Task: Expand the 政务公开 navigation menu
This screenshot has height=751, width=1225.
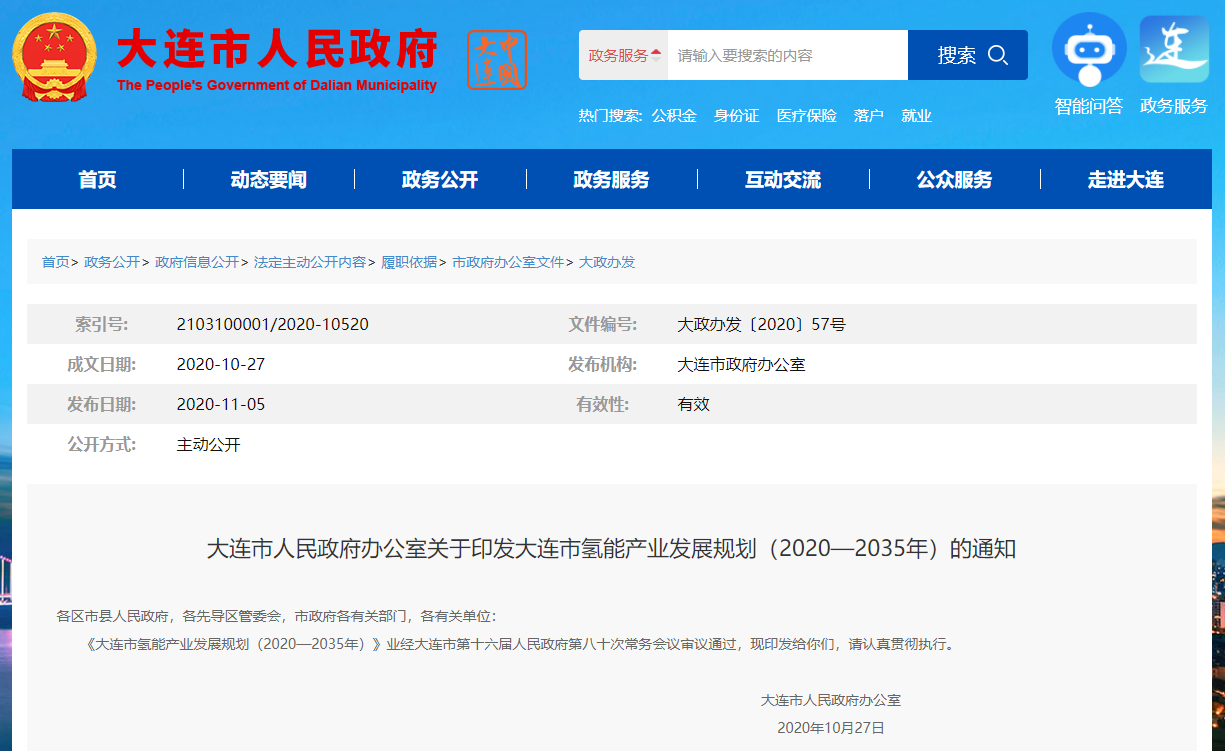Action: point(441,179)
